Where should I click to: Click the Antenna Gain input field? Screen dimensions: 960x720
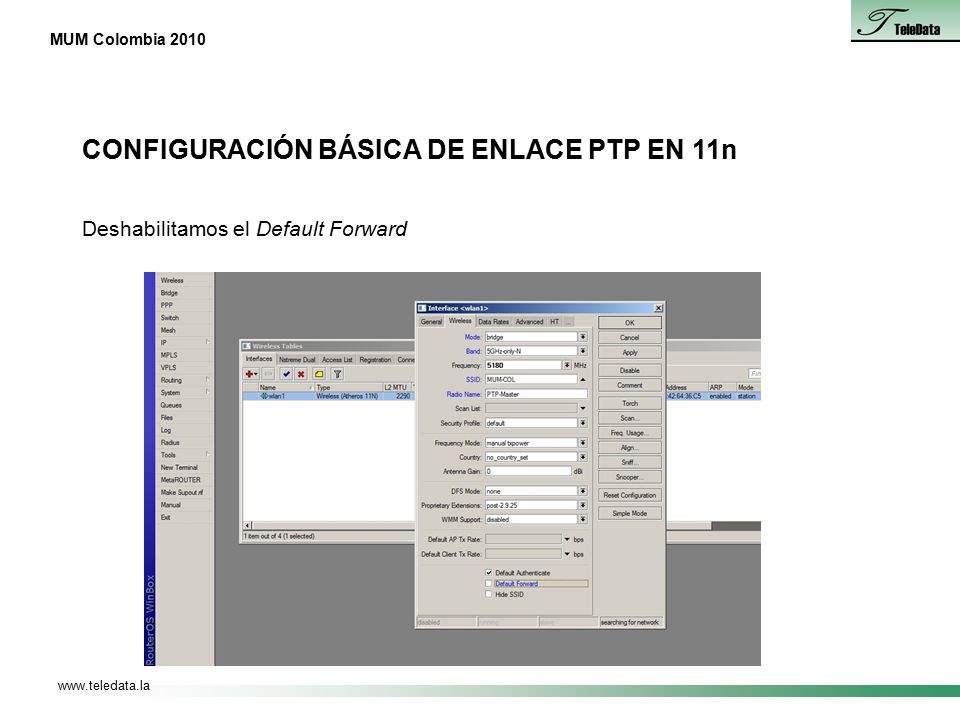[528, 471]
